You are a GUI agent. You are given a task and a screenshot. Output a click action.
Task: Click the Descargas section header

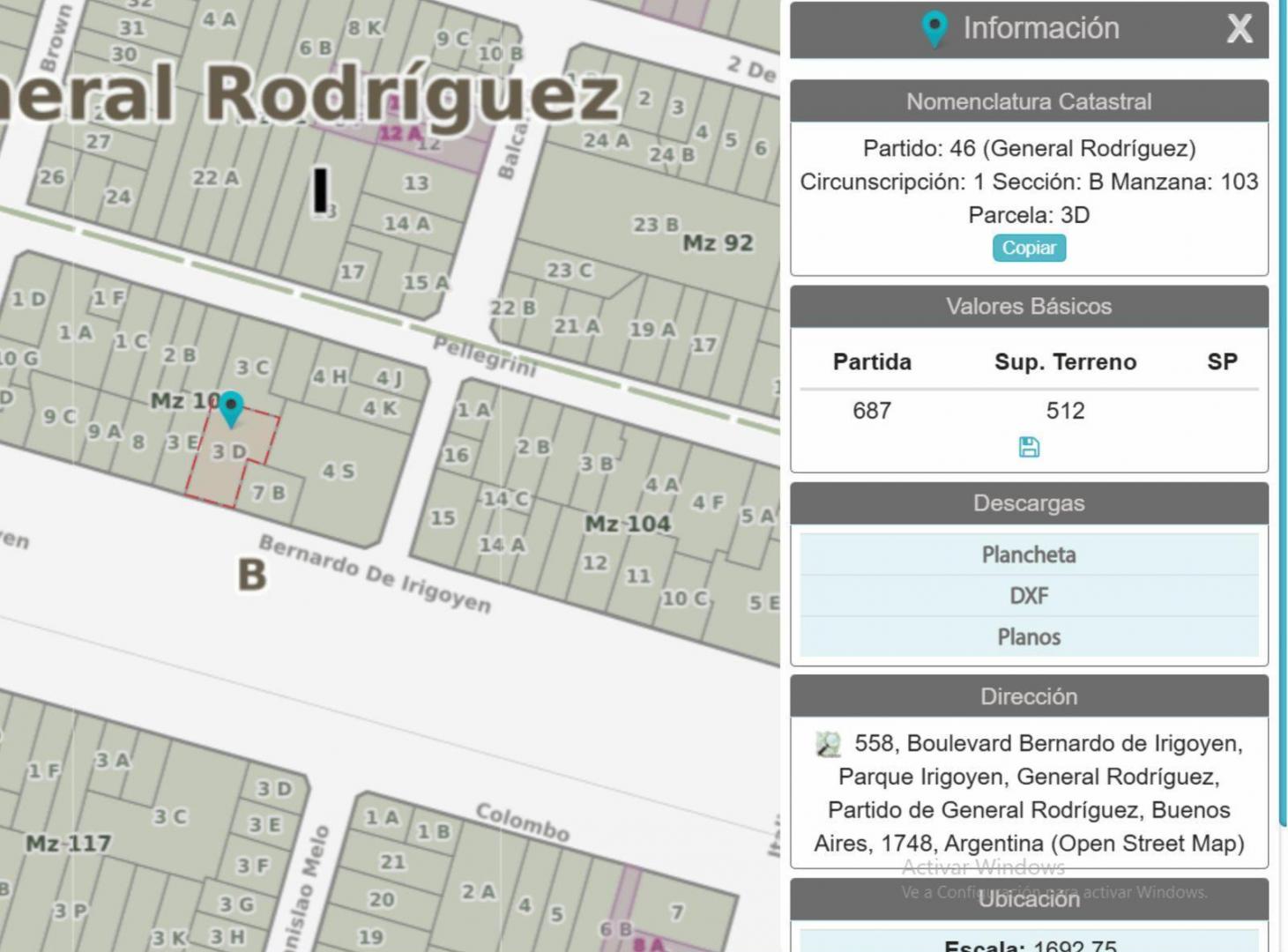[x=1029, y=503]
